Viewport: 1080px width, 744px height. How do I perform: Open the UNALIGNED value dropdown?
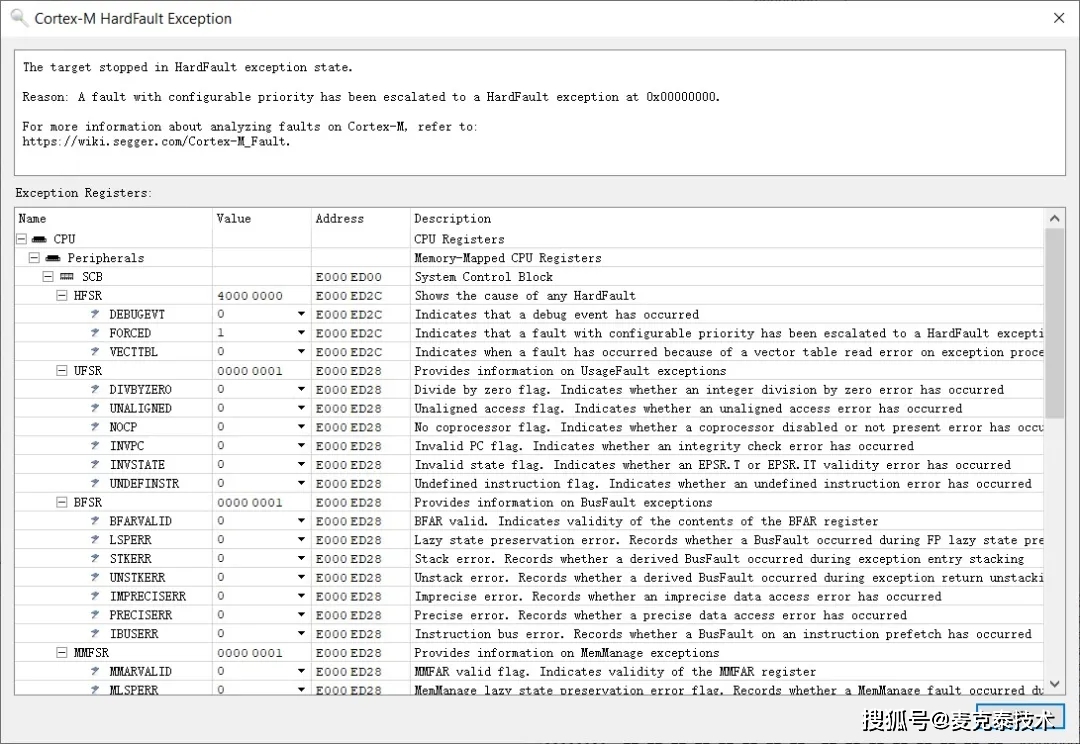(x=301, y=409)
